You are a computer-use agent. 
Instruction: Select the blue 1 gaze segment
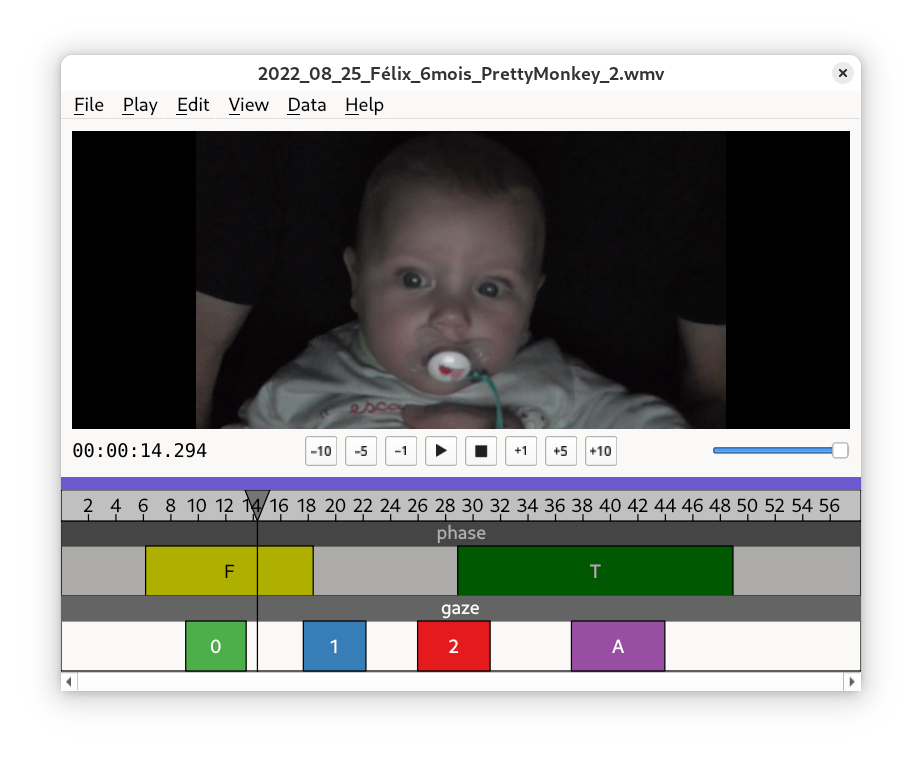335,646
